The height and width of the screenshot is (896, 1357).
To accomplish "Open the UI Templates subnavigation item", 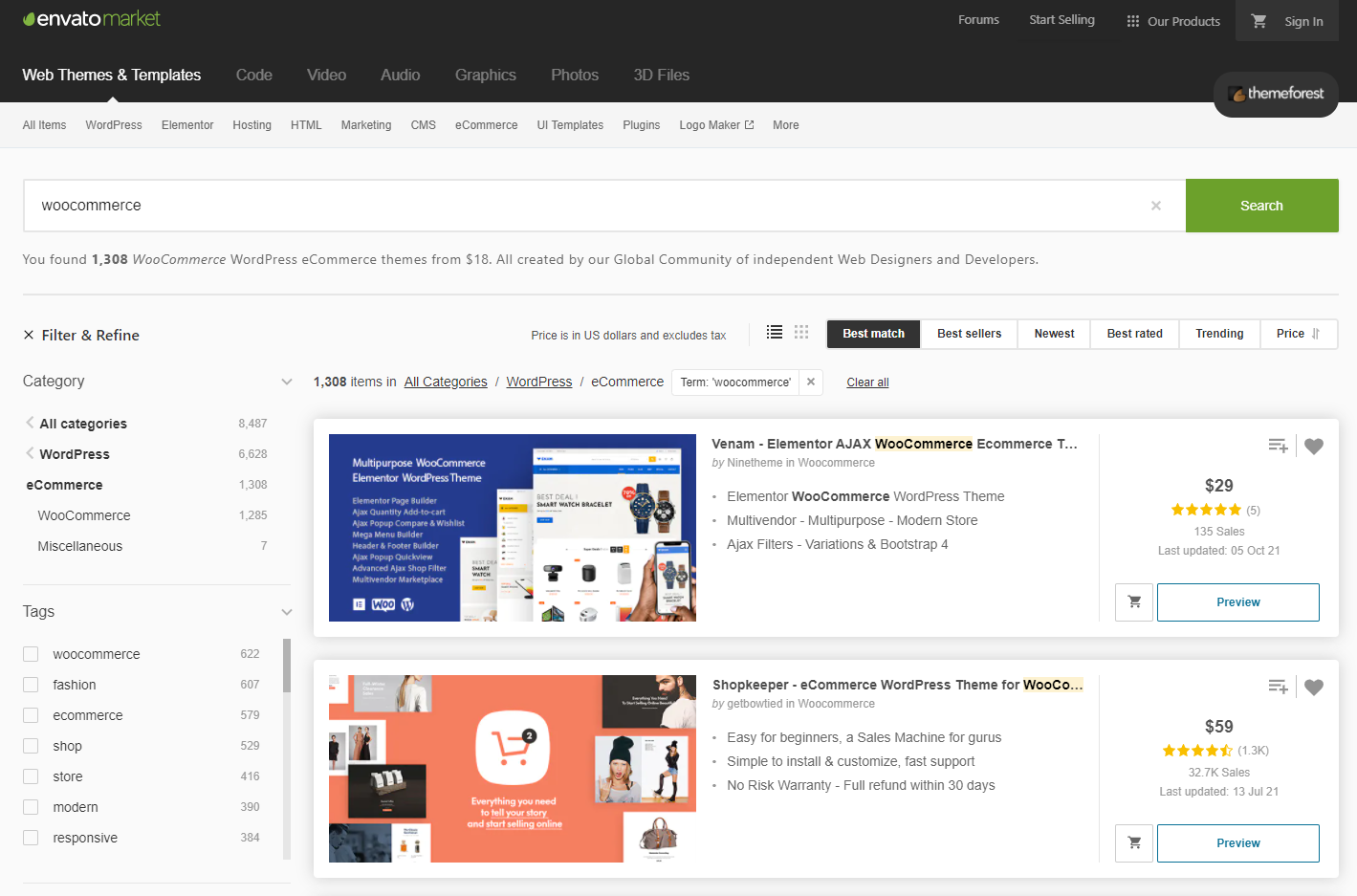I will [570, 125].
